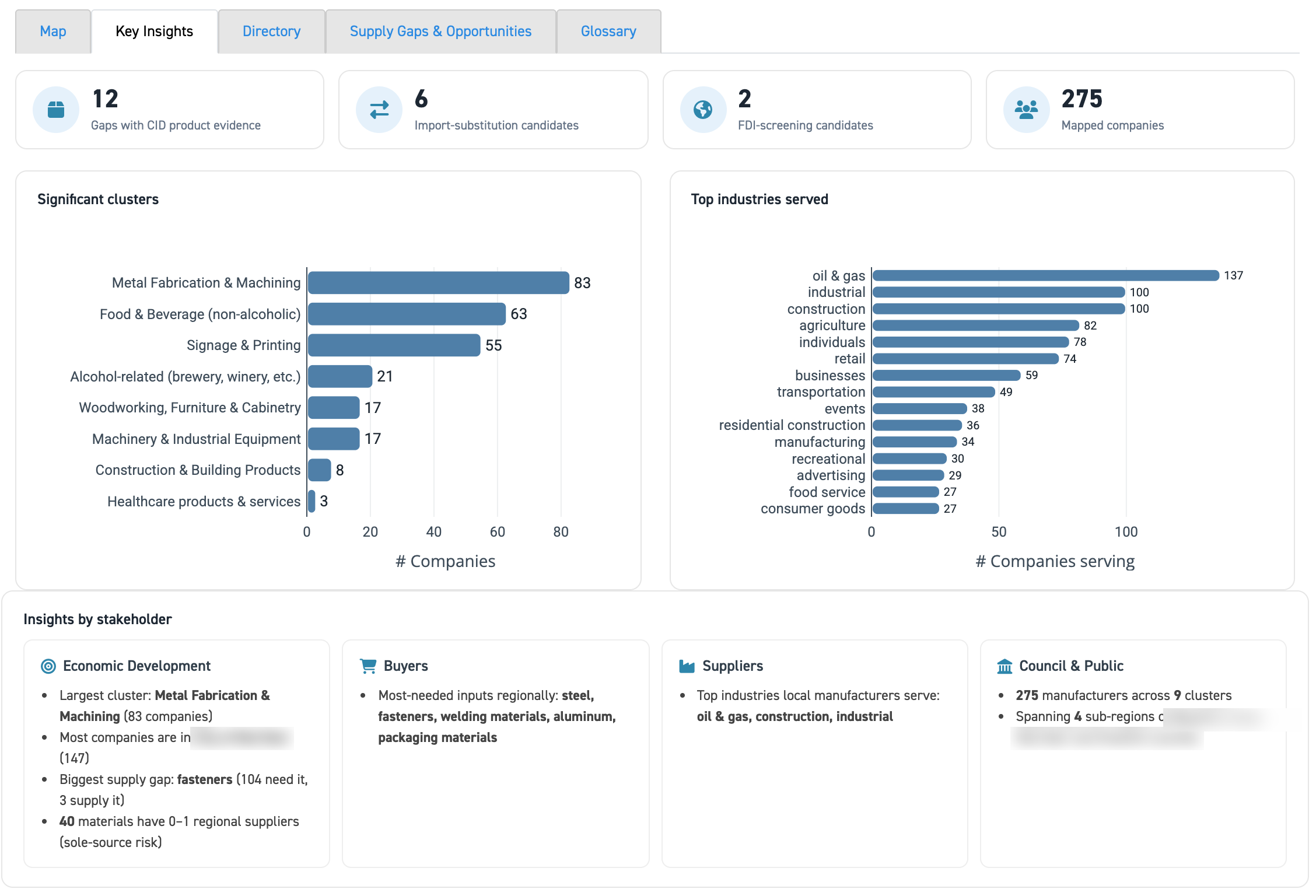This screenshot has height=896, width=1316.
Task: Click the shopping cart icon beside Buyers
Action: (368, 666)
